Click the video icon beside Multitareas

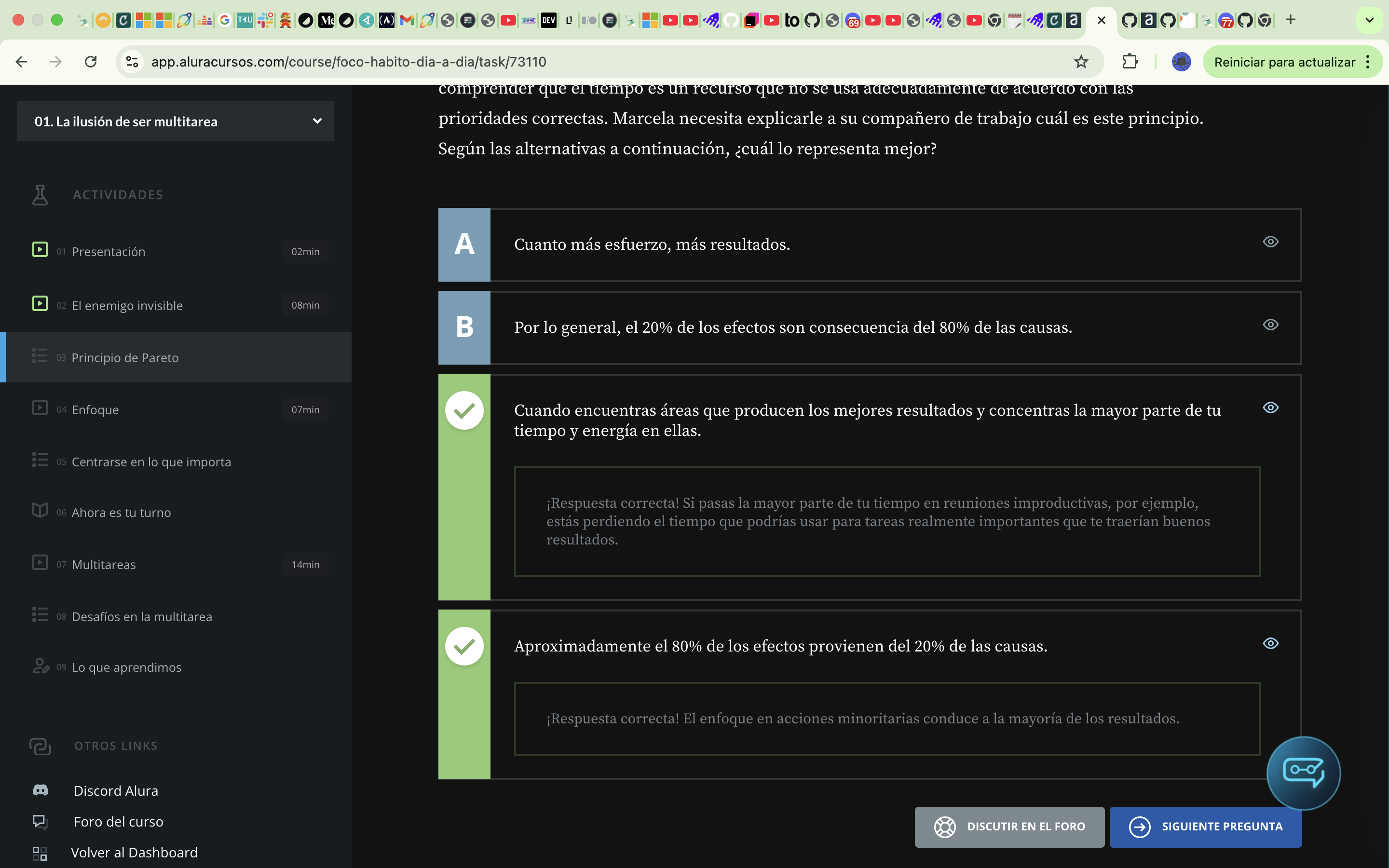pyautogui.click(x=40, y=562)
